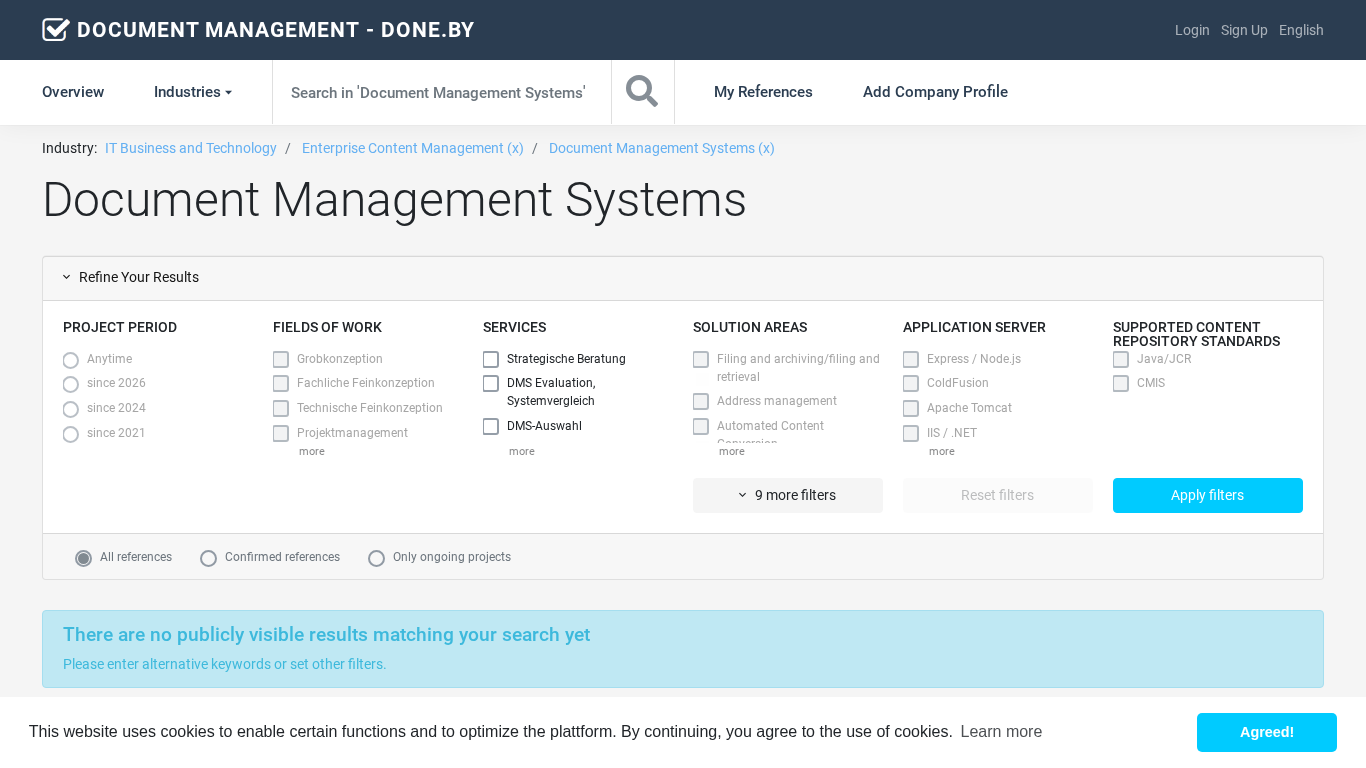Screen dimensions: 1366x768
Task: Click the magnifying glass search icon
Action: click(642, 92)
